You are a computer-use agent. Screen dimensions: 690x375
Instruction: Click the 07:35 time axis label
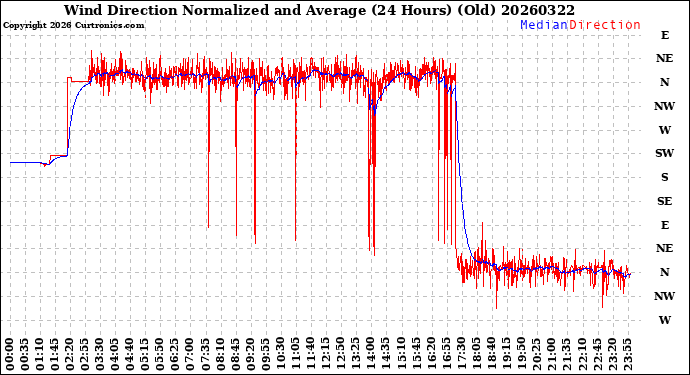(205, 355)
